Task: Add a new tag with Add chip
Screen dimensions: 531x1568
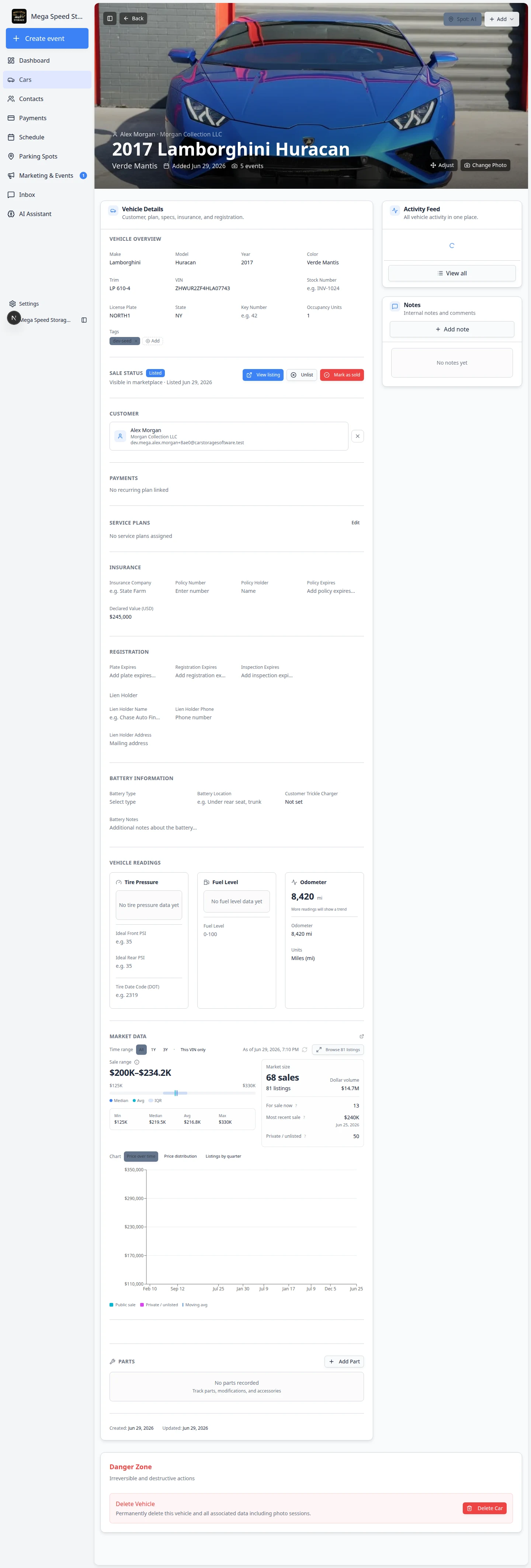Action: point(153,341)
